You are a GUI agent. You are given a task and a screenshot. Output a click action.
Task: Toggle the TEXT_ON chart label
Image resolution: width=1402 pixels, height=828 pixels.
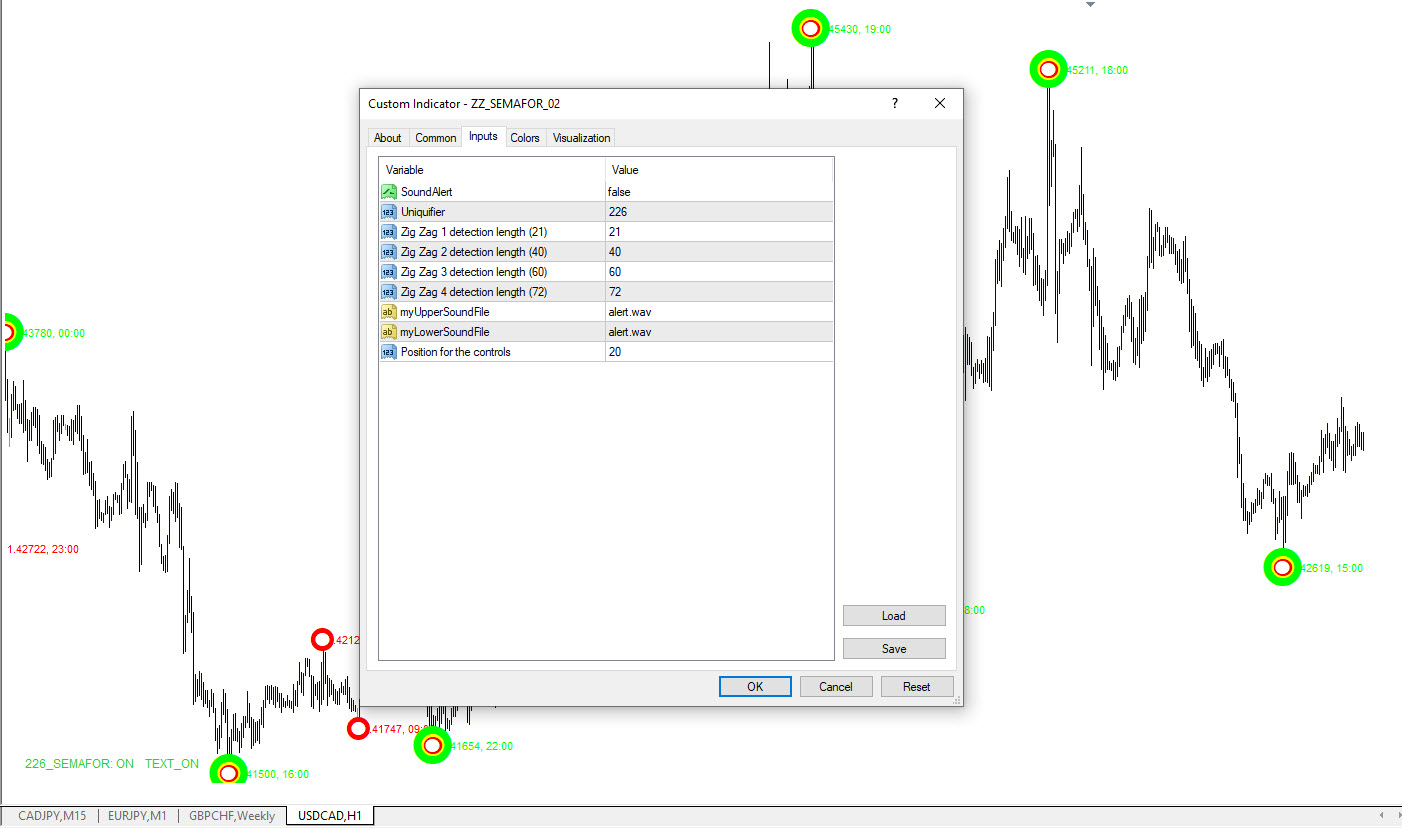coord(172,764)
